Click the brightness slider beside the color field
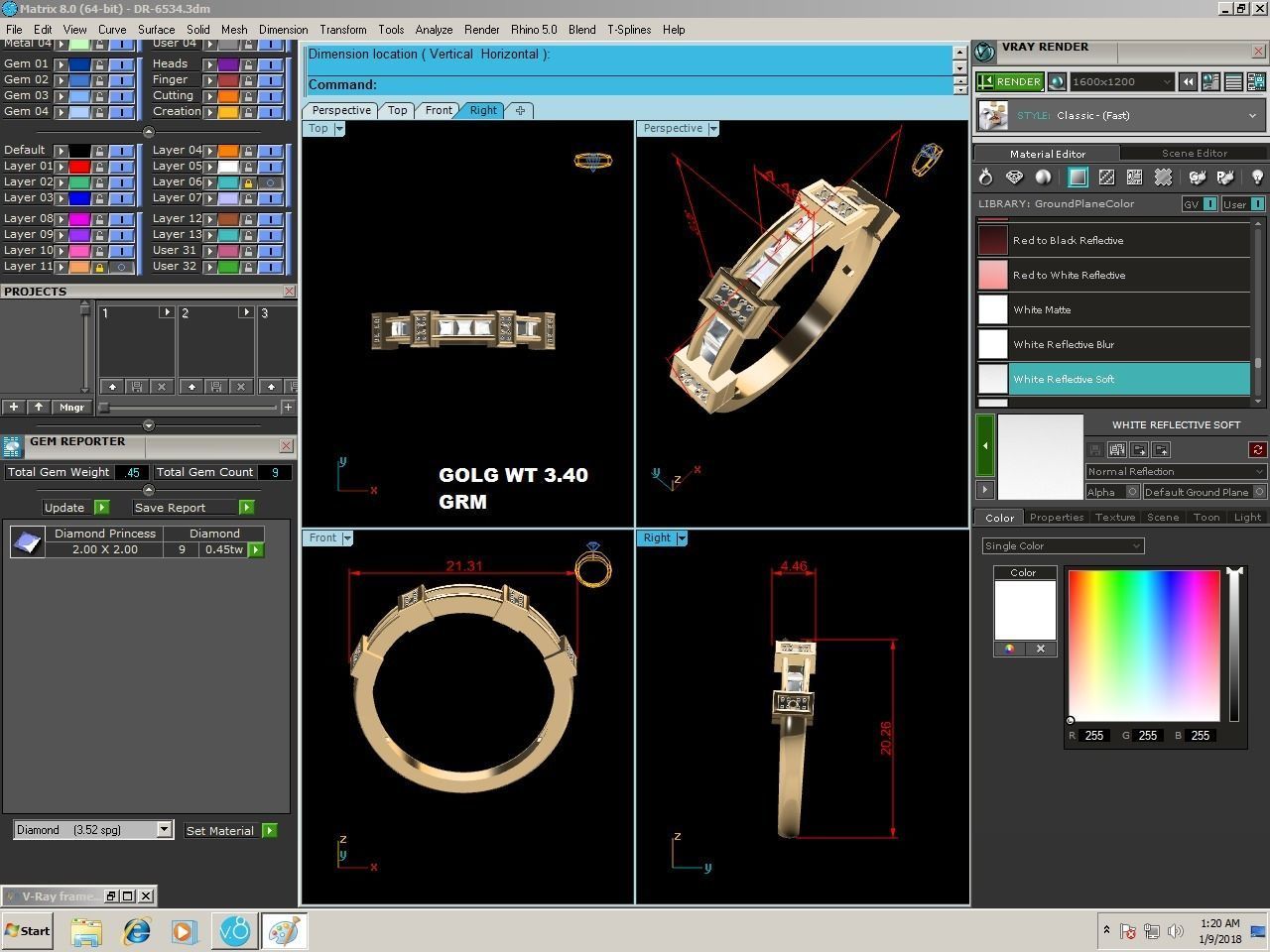 coord(1234,645)
